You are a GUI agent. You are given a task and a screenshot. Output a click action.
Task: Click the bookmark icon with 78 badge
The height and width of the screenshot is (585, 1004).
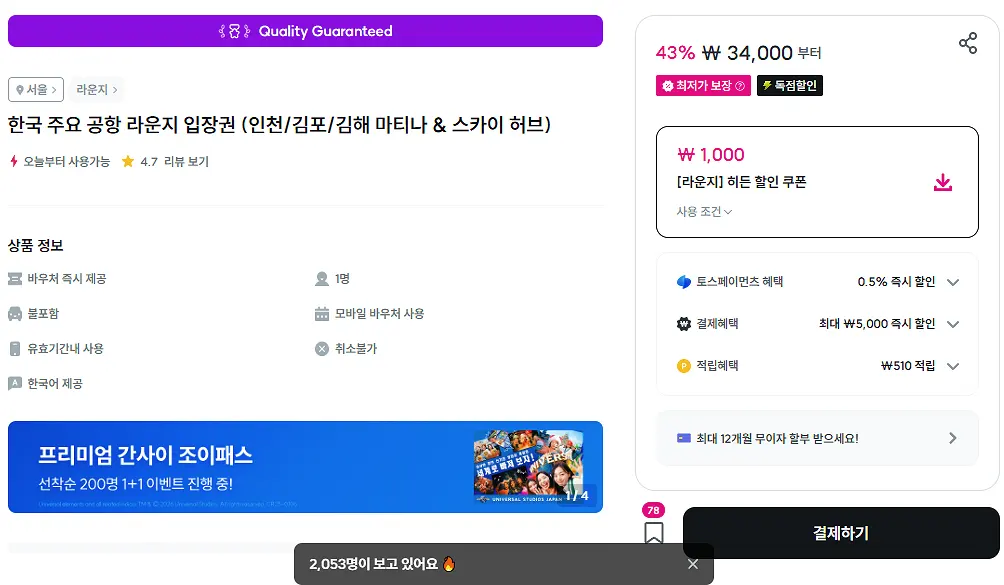[653, 533]
